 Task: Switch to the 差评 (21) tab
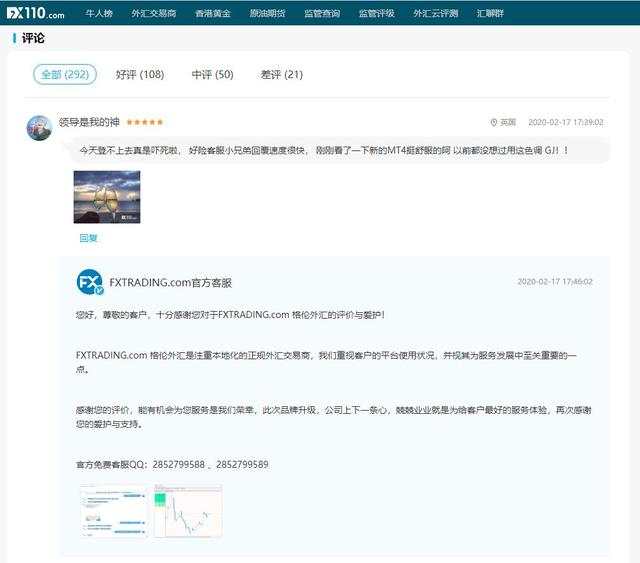coord(282,74)
